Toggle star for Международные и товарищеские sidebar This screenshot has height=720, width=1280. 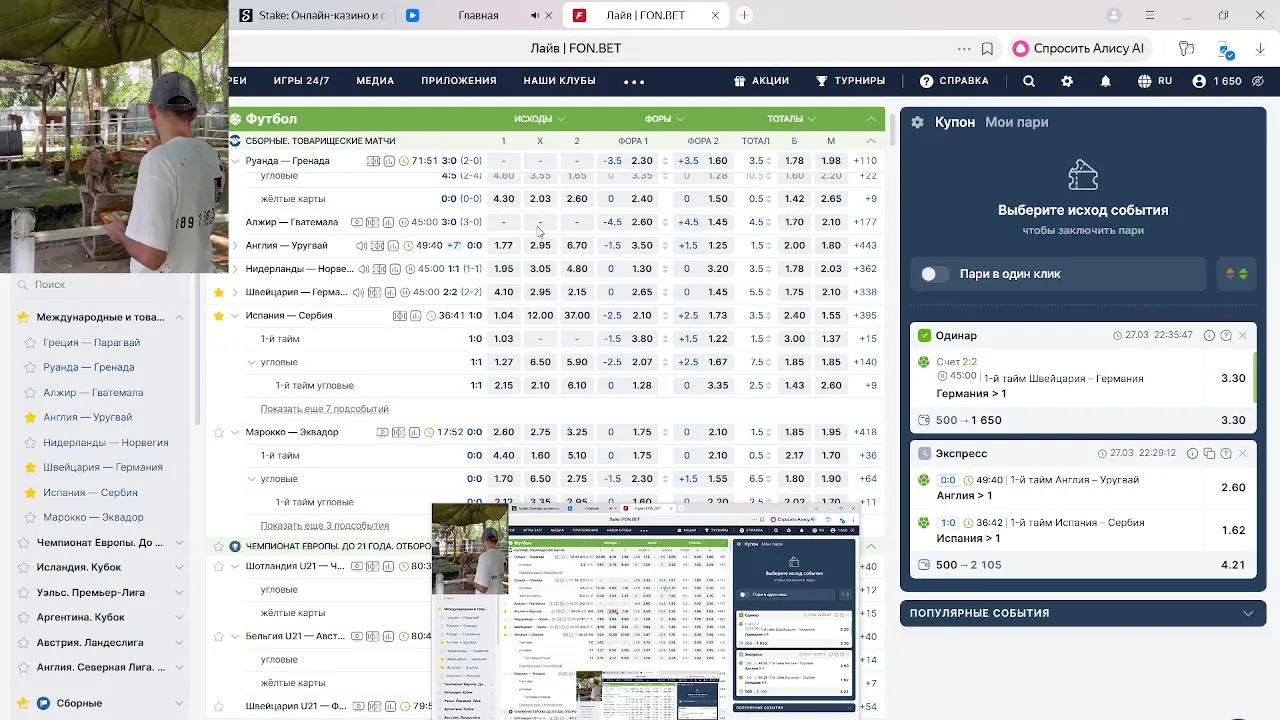coord(23,317)
